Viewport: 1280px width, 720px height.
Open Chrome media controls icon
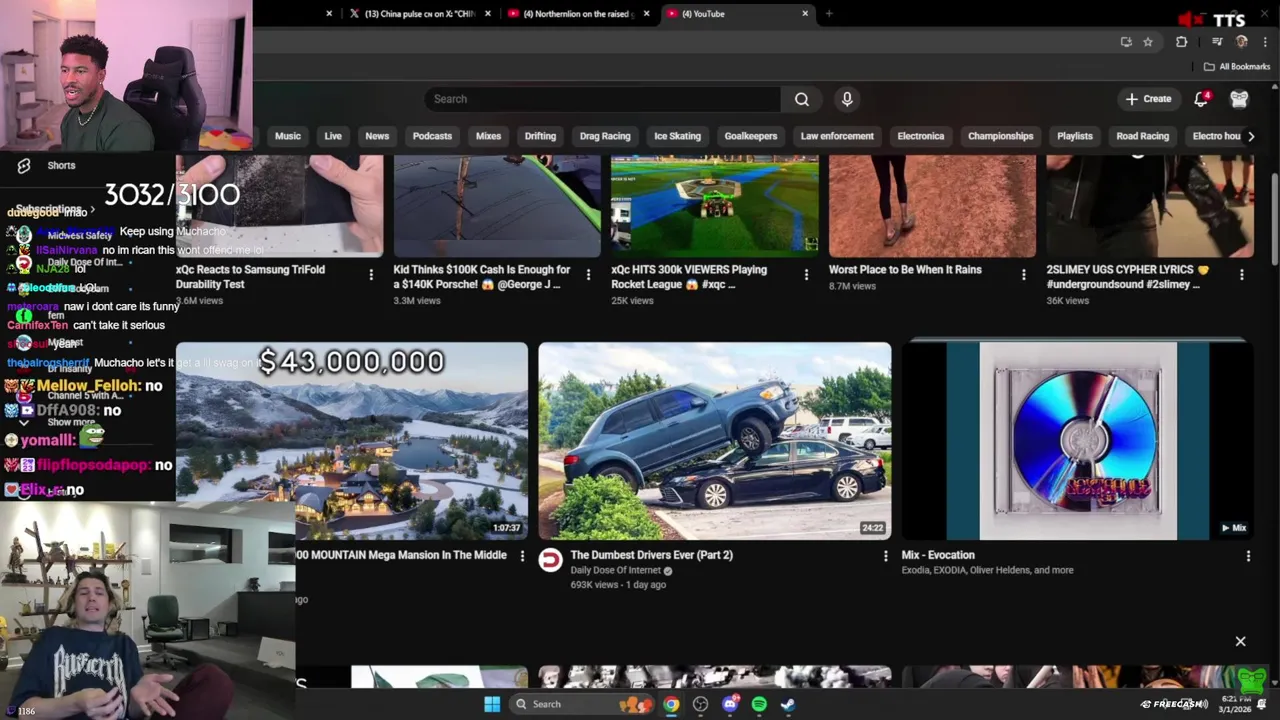(1217, 42)
